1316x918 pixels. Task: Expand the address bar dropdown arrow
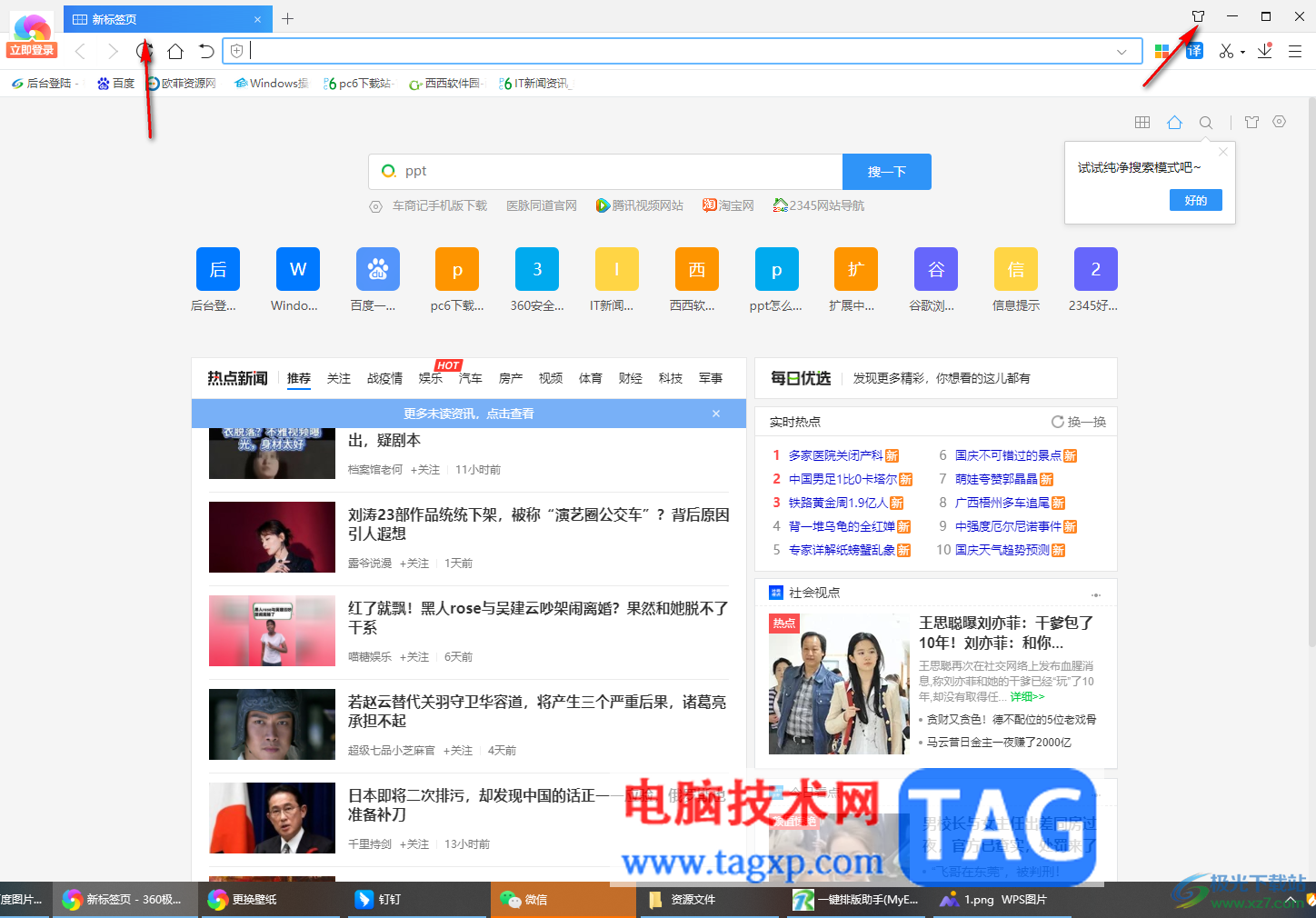[x=1122, y=52]
